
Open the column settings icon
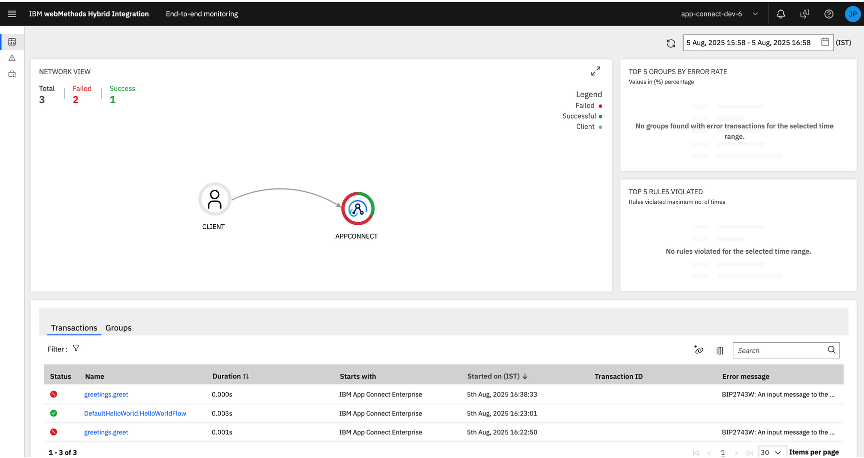[720, 350]
